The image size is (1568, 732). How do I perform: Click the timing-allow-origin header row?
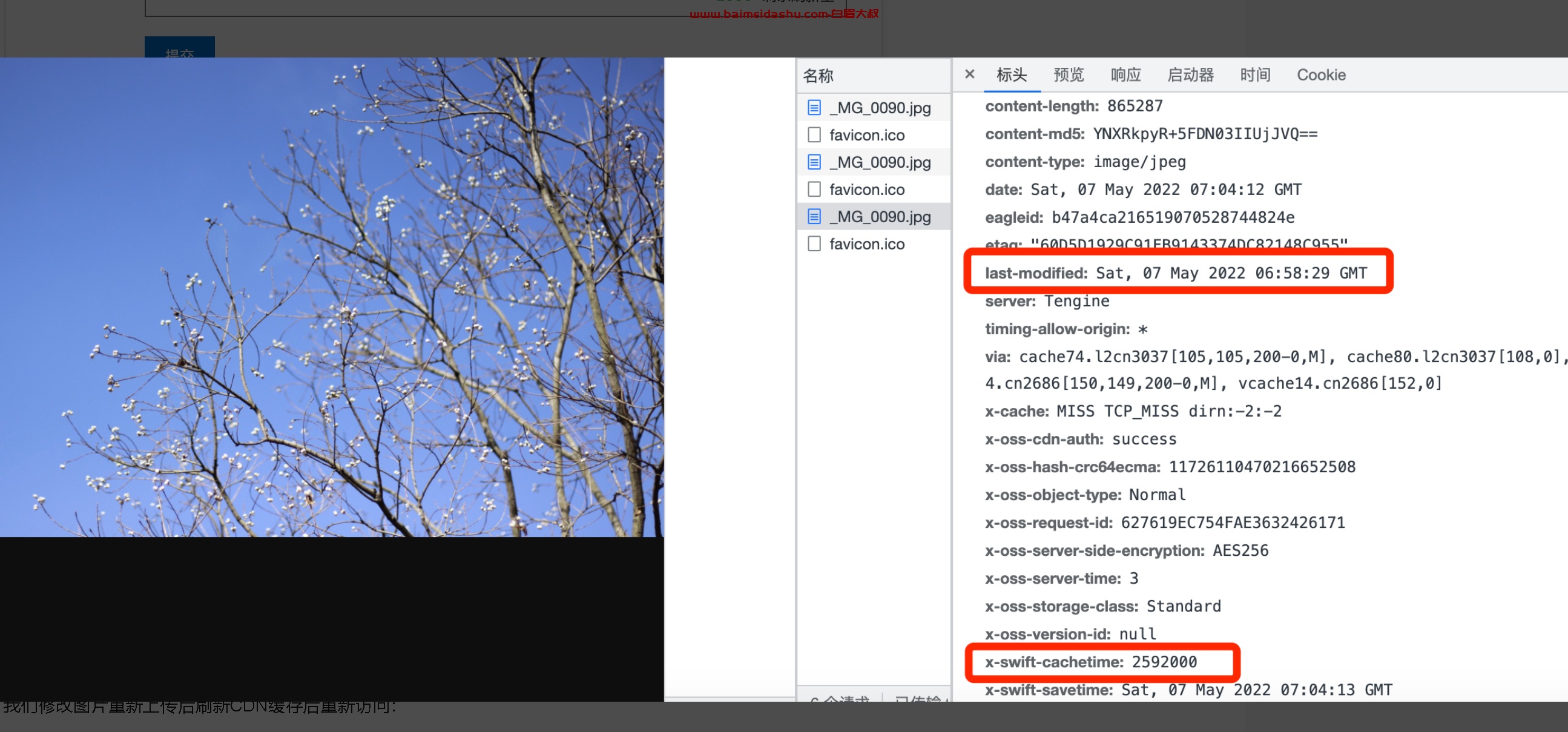(1067, 329)
